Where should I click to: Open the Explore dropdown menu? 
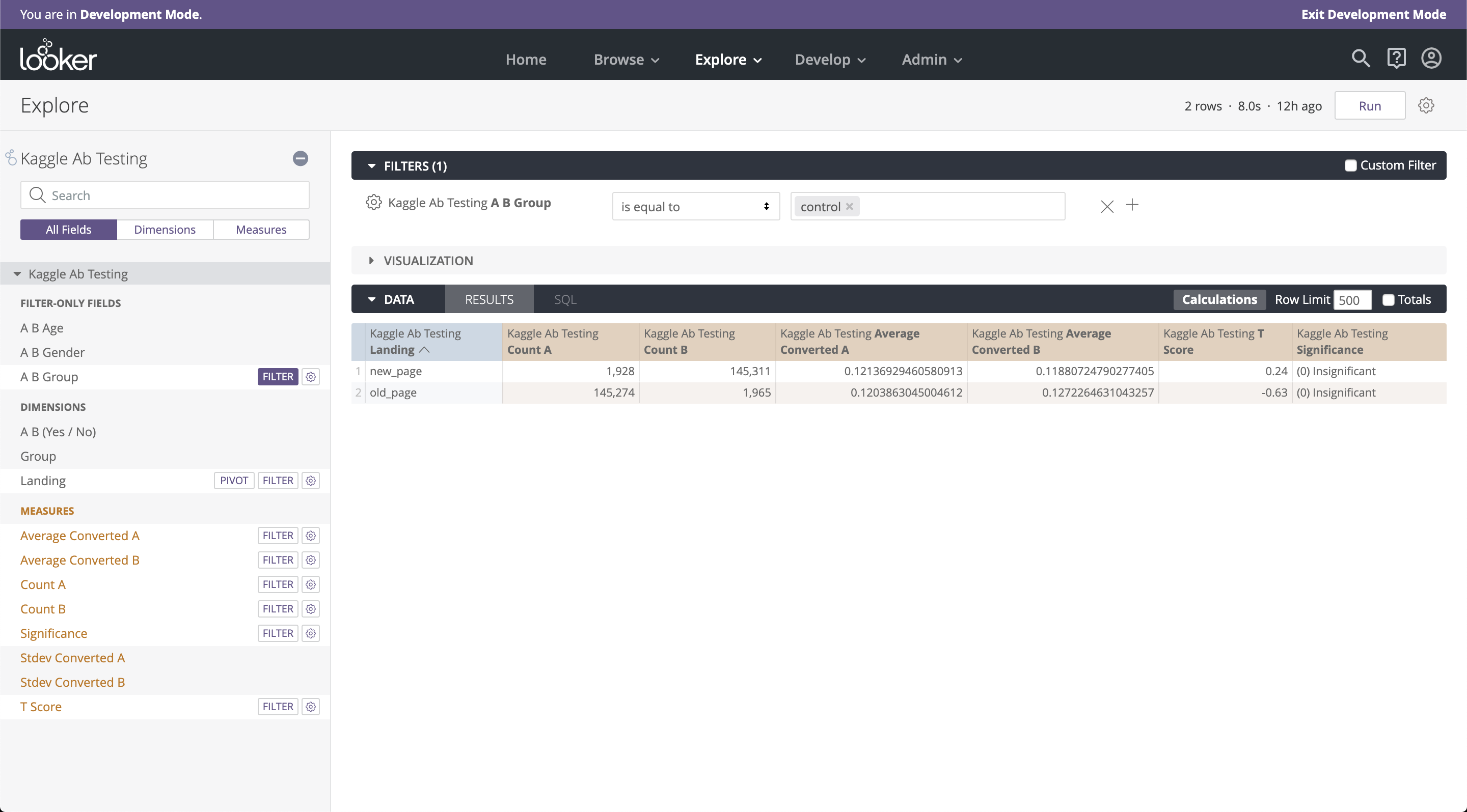pyautogui.click(x=728, y=59)
